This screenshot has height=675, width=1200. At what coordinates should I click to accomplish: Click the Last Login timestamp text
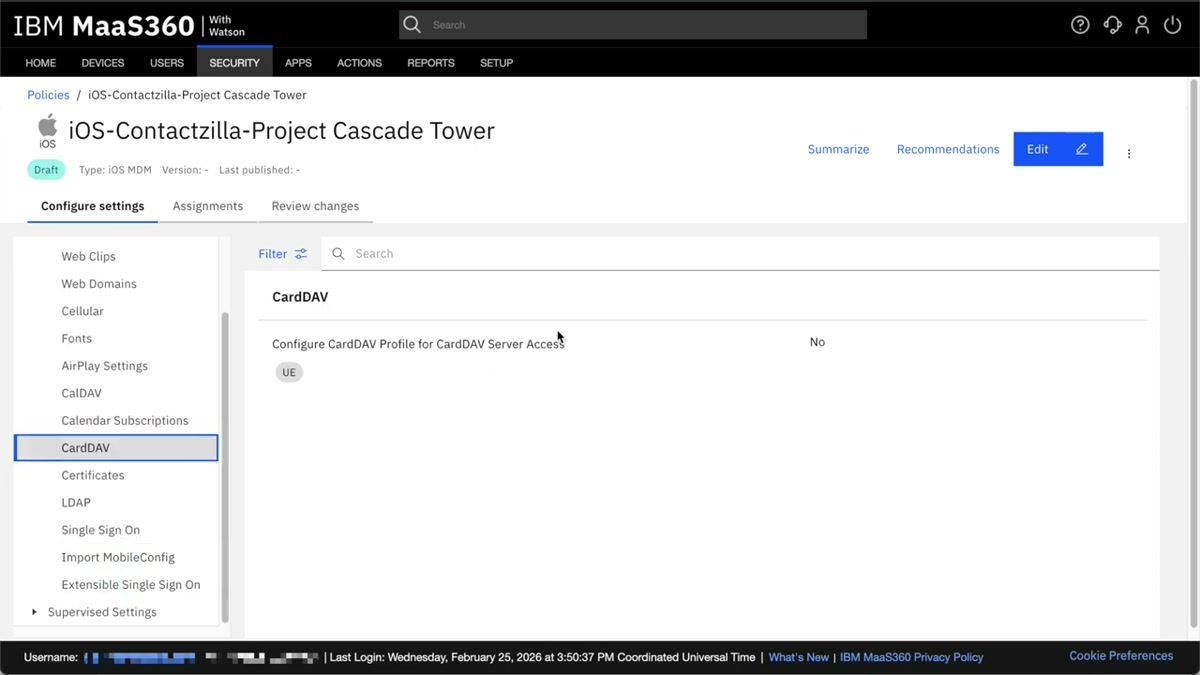(x=542, y=657)
